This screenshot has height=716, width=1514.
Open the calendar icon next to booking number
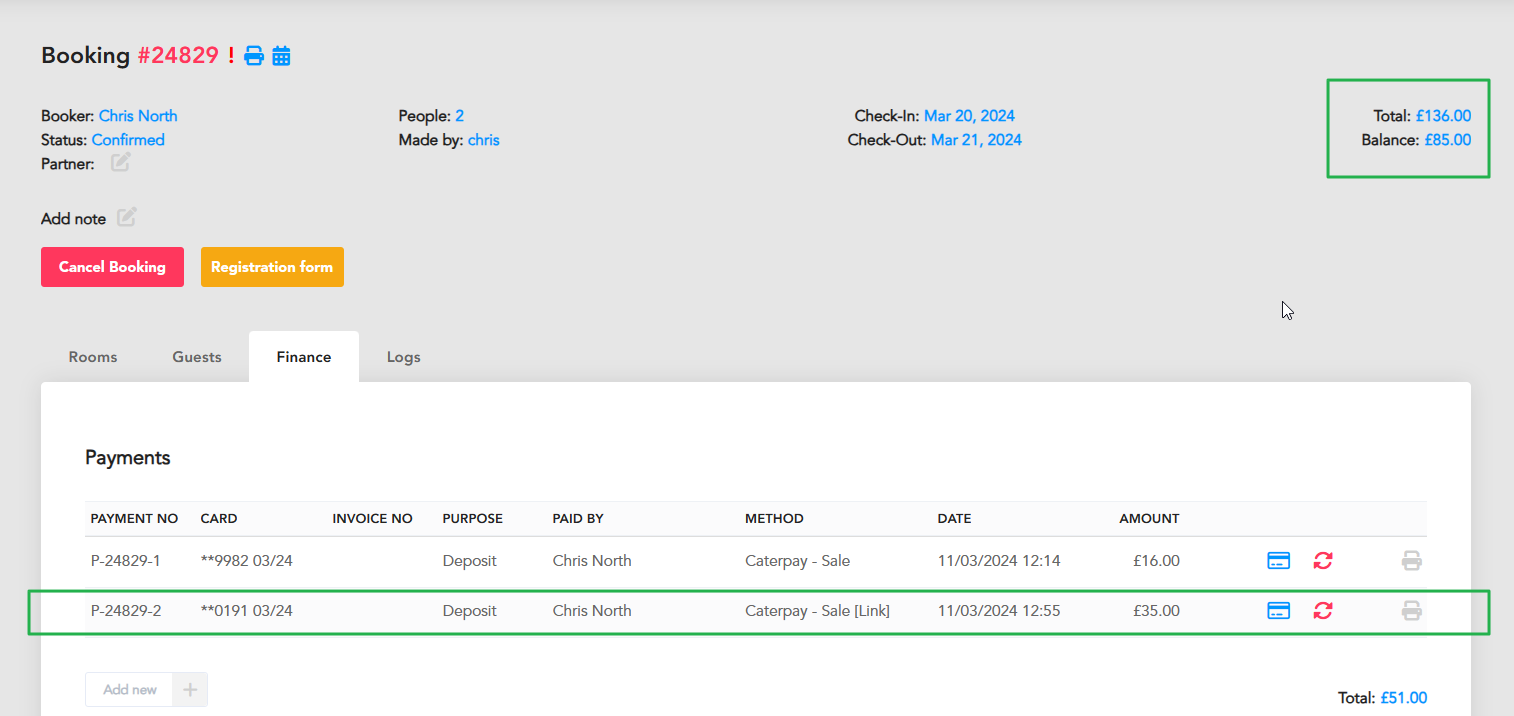pyautogui.click(x=281, y=56)
